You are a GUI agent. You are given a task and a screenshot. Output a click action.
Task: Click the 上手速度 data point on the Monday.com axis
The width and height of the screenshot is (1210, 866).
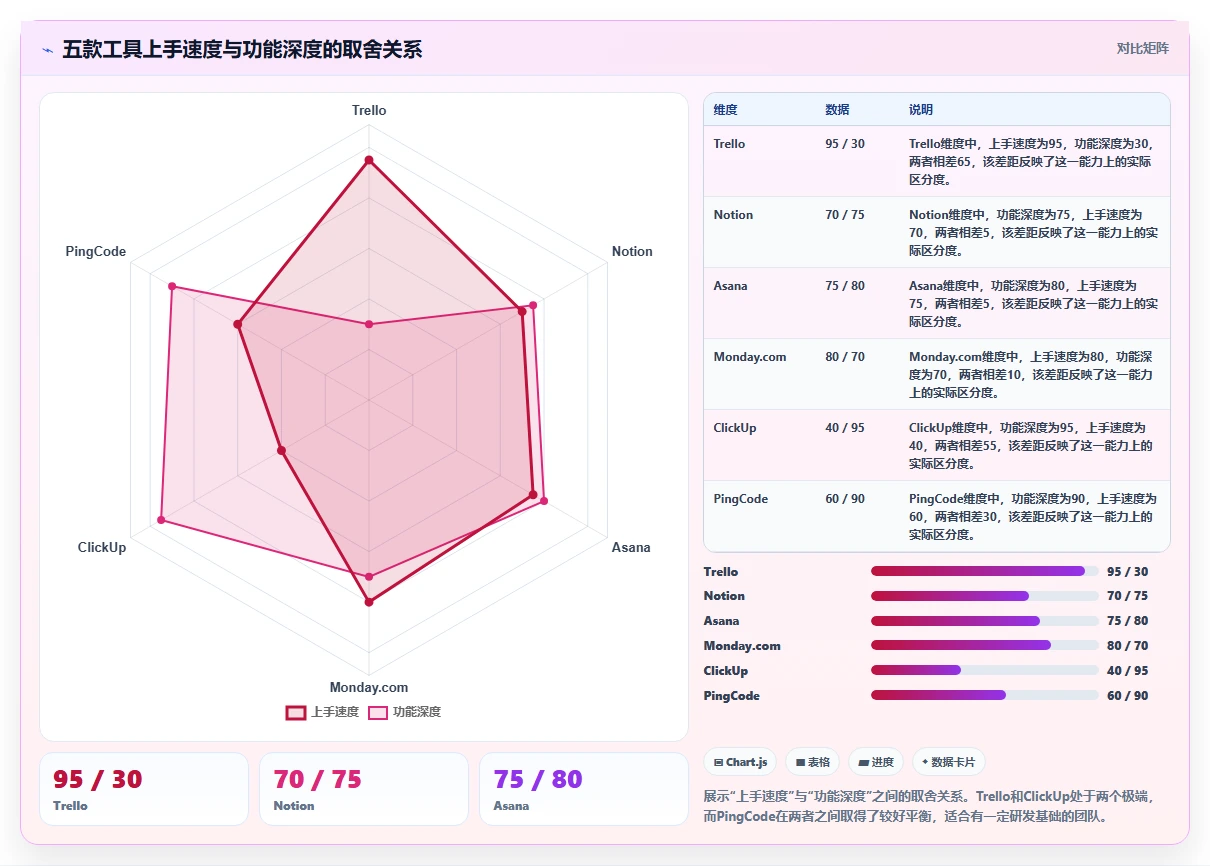pos(369,602)
